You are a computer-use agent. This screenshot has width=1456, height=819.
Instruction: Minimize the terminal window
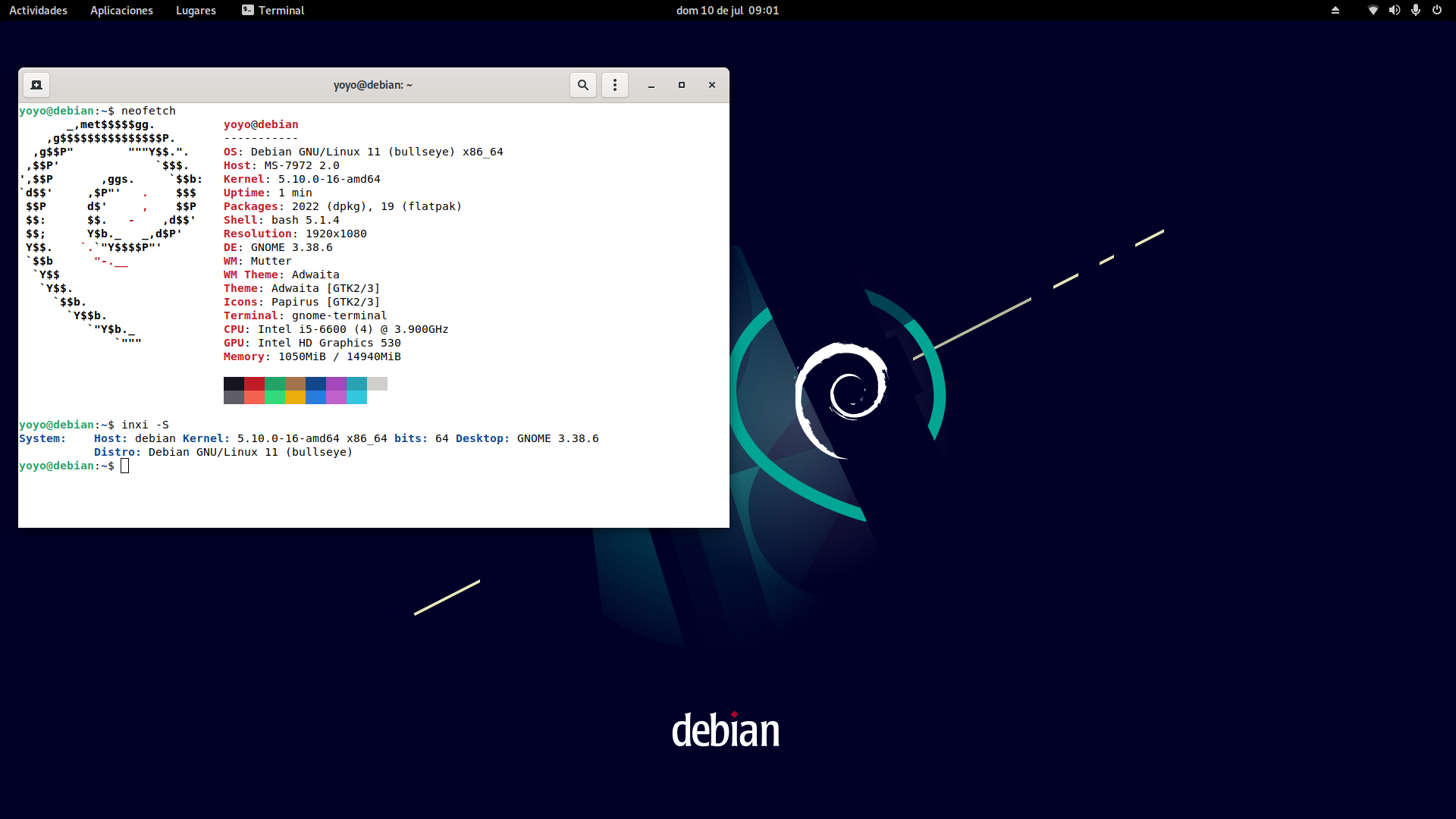pyautogui.click(x=651, y=85)
